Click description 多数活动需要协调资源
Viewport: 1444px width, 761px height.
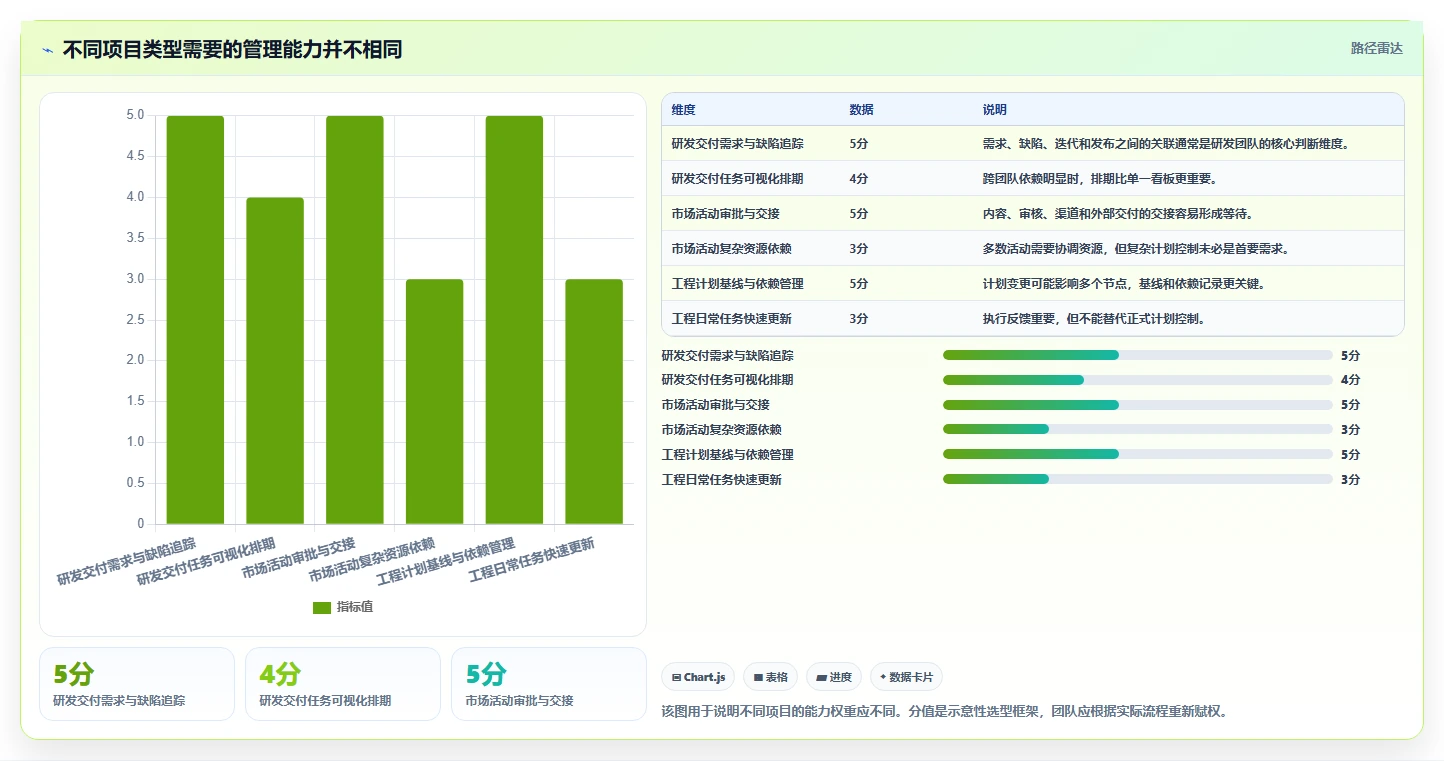[1136, 249]
